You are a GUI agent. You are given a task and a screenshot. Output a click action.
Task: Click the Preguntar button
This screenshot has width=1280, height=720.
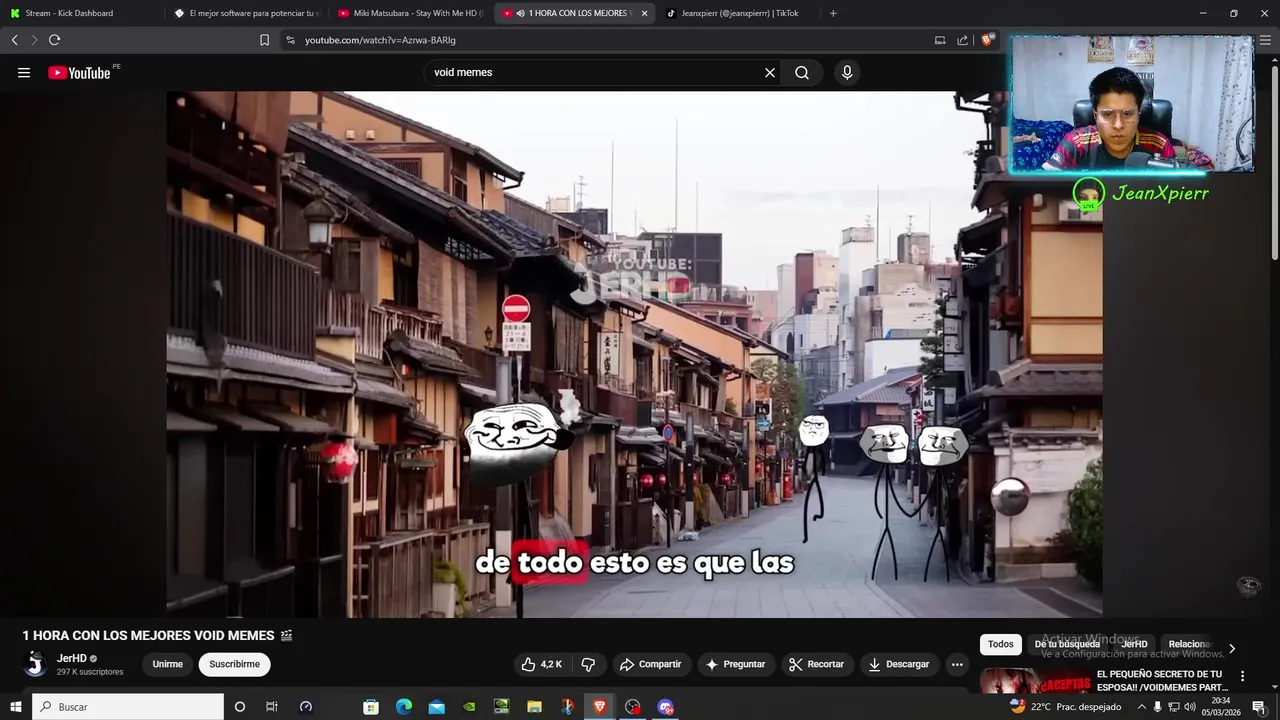coord(735,664)
